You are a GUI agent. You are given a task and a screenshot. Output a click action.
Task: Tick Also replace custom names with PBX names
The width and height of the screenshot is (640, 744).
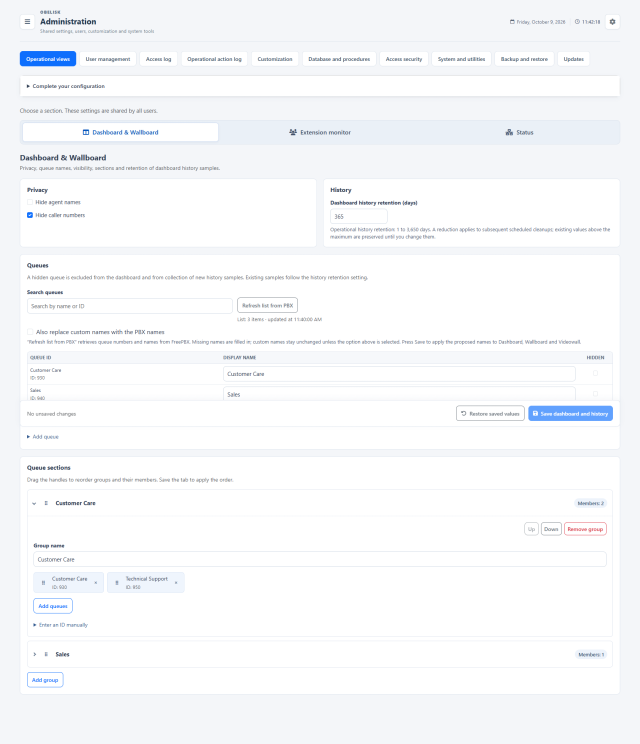[x=30, y=332]
